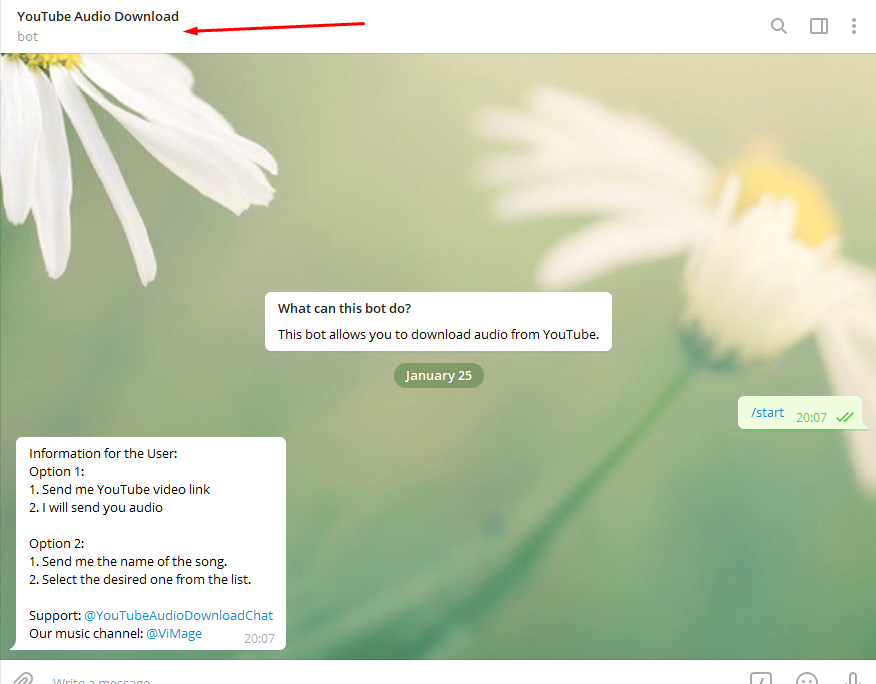This screenshot has width=876, height=684.
Task: Open the emoji picker smiley icon
Action: tap(807, 679)
